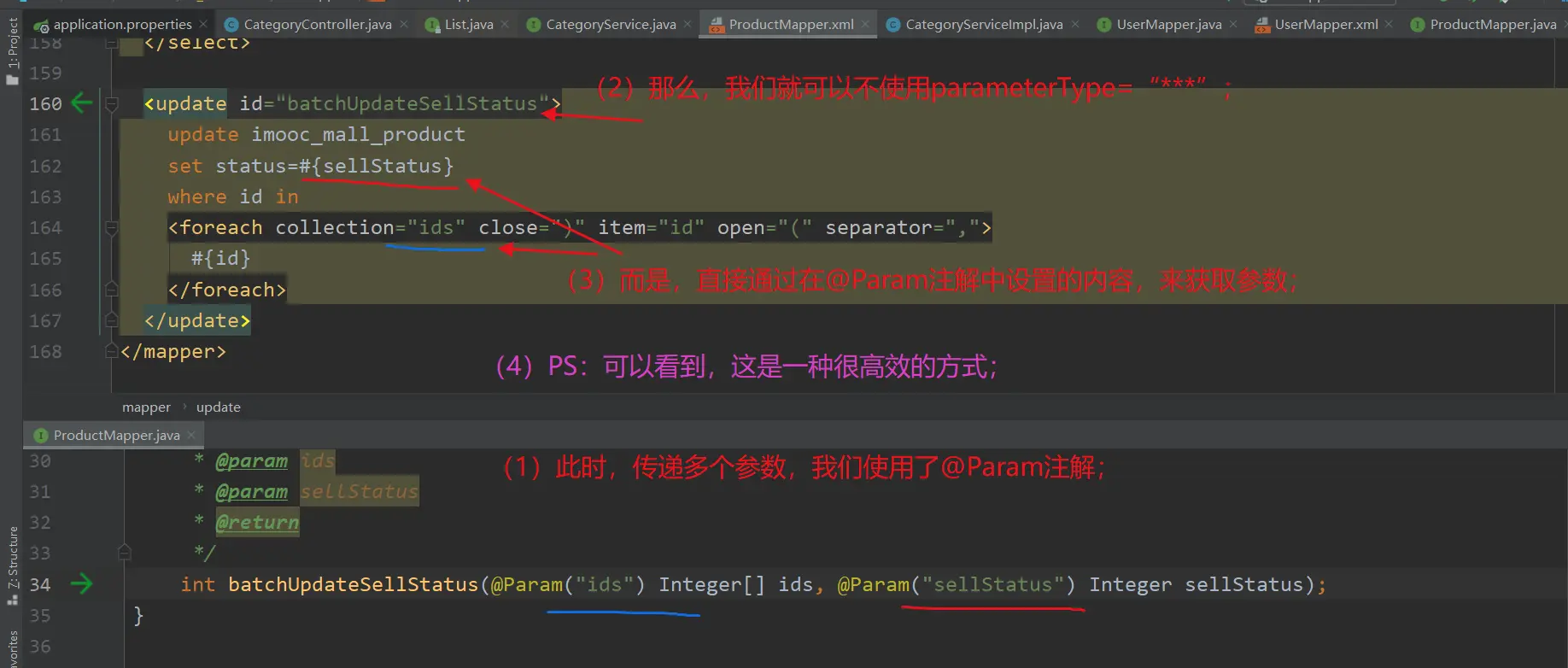Open the List.java editor tab
This screenshot has height=668, width=1568.
468,24
